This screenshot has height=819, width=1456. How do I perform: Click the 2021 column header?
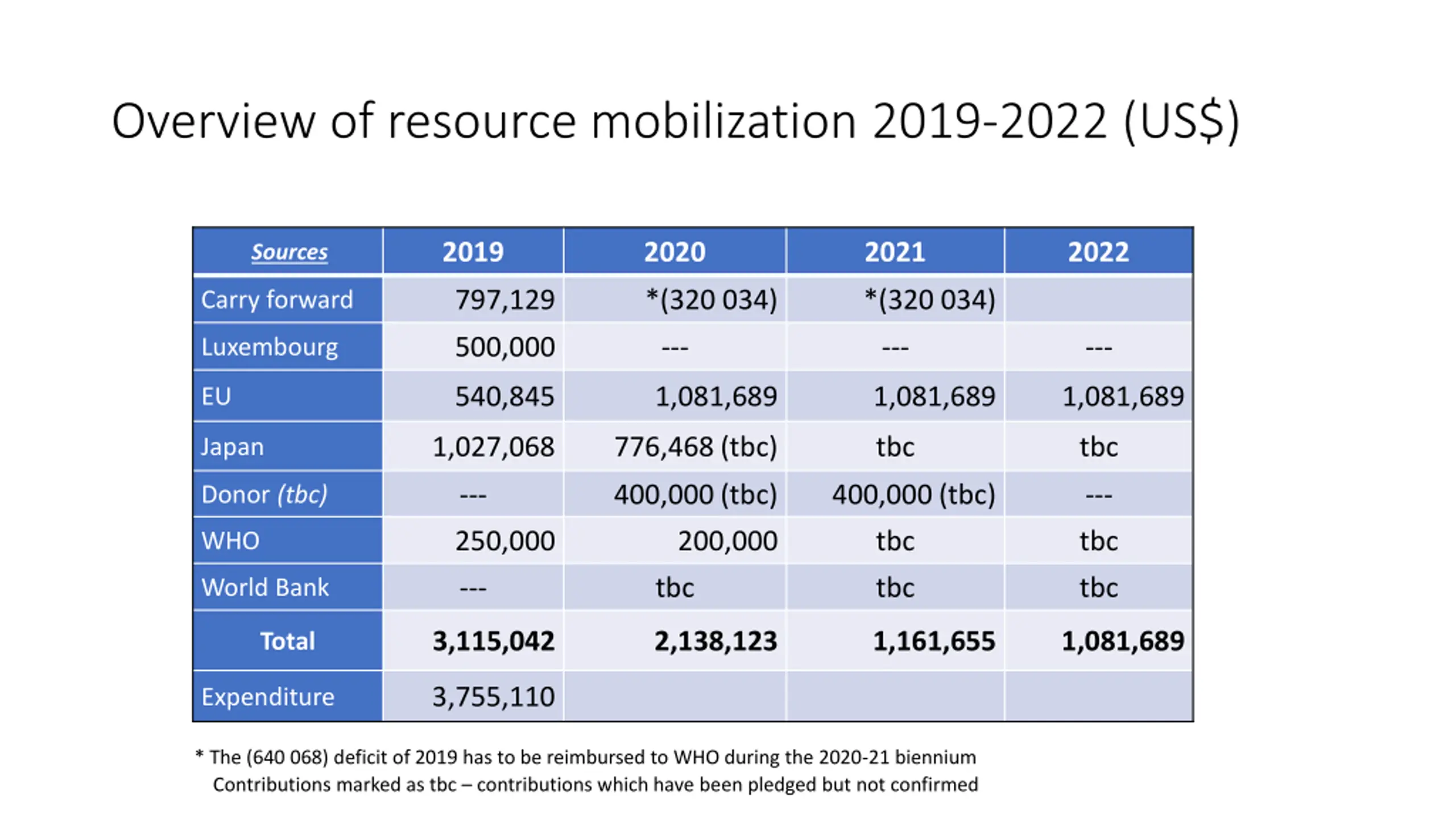[895, 252]
